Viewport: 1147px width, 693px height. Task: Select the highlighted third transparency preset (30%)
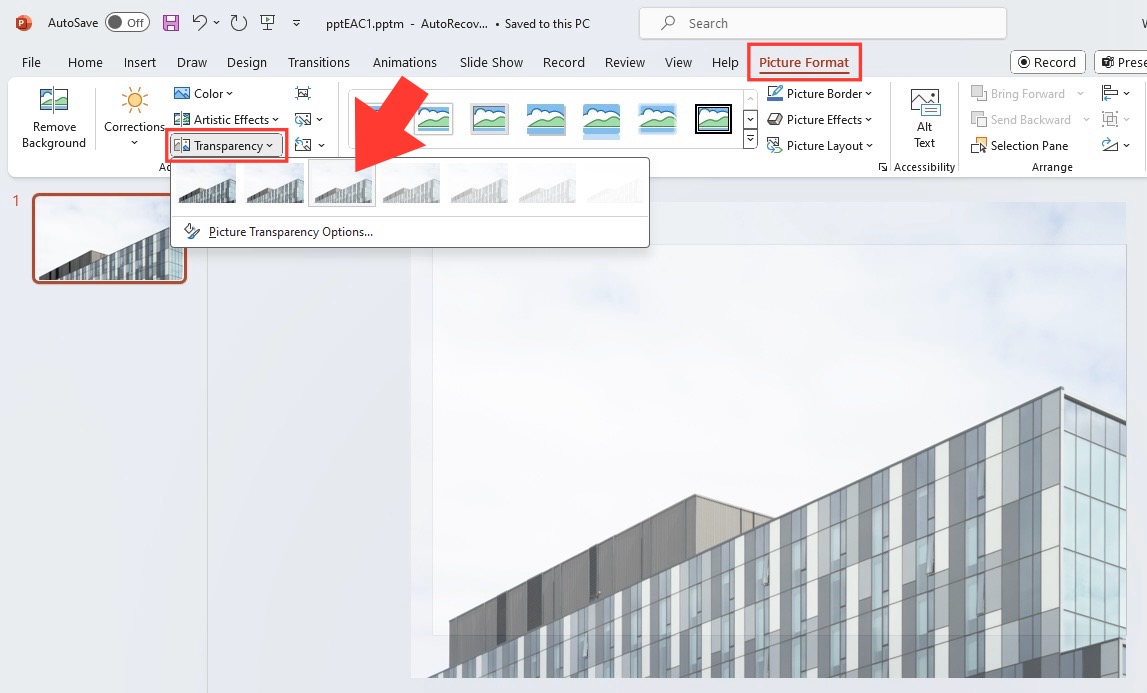[x=342, y=183]
